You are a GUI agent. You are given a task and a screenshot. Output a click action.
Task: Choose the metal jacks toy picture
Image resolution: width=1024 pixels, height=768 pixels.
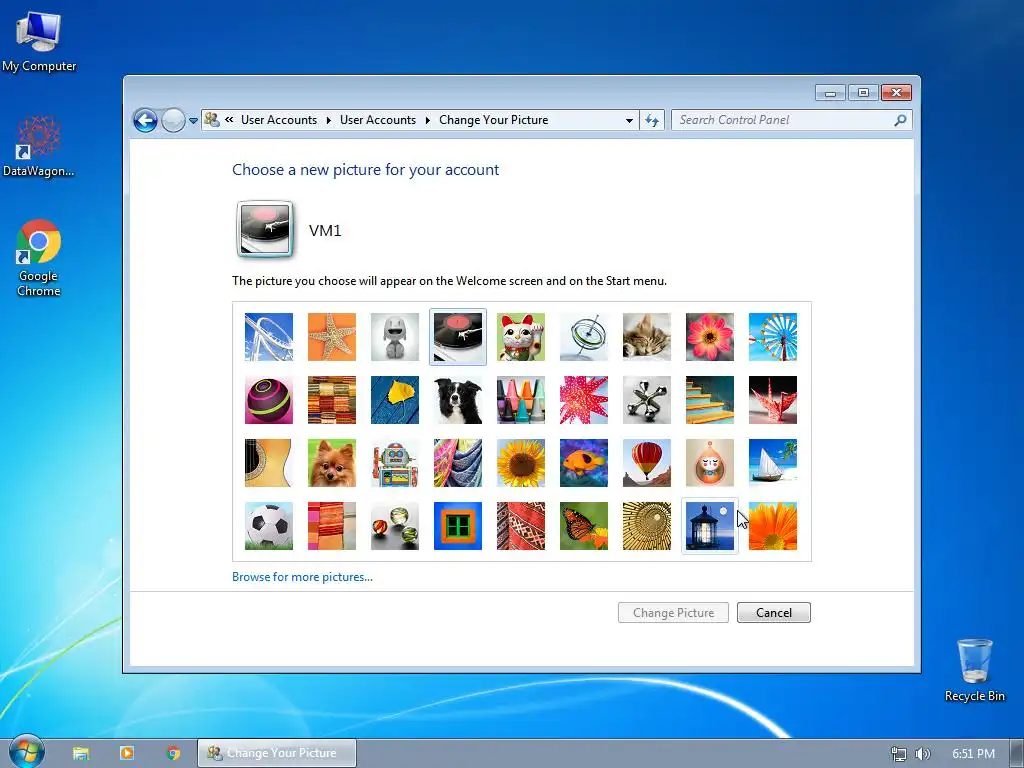[x=647, y=400]
